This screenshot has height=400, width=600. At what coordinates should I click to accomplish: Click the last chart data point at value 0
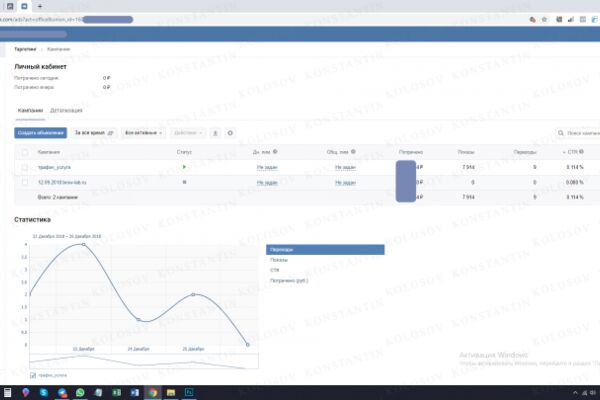point(248,344)
